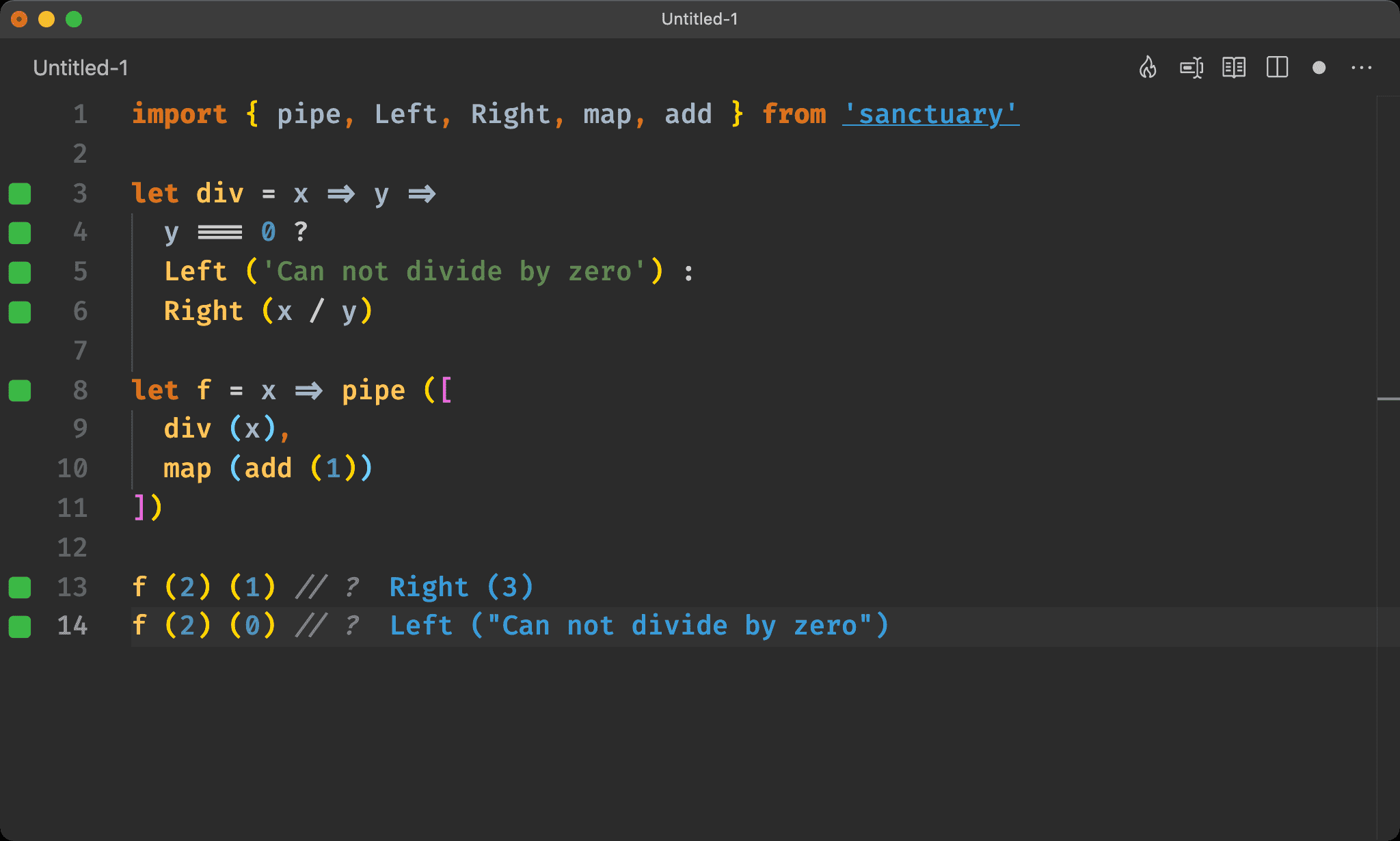
Task: Click the string 'Can not divide by zero' on line 5
Action: (454, 272)
